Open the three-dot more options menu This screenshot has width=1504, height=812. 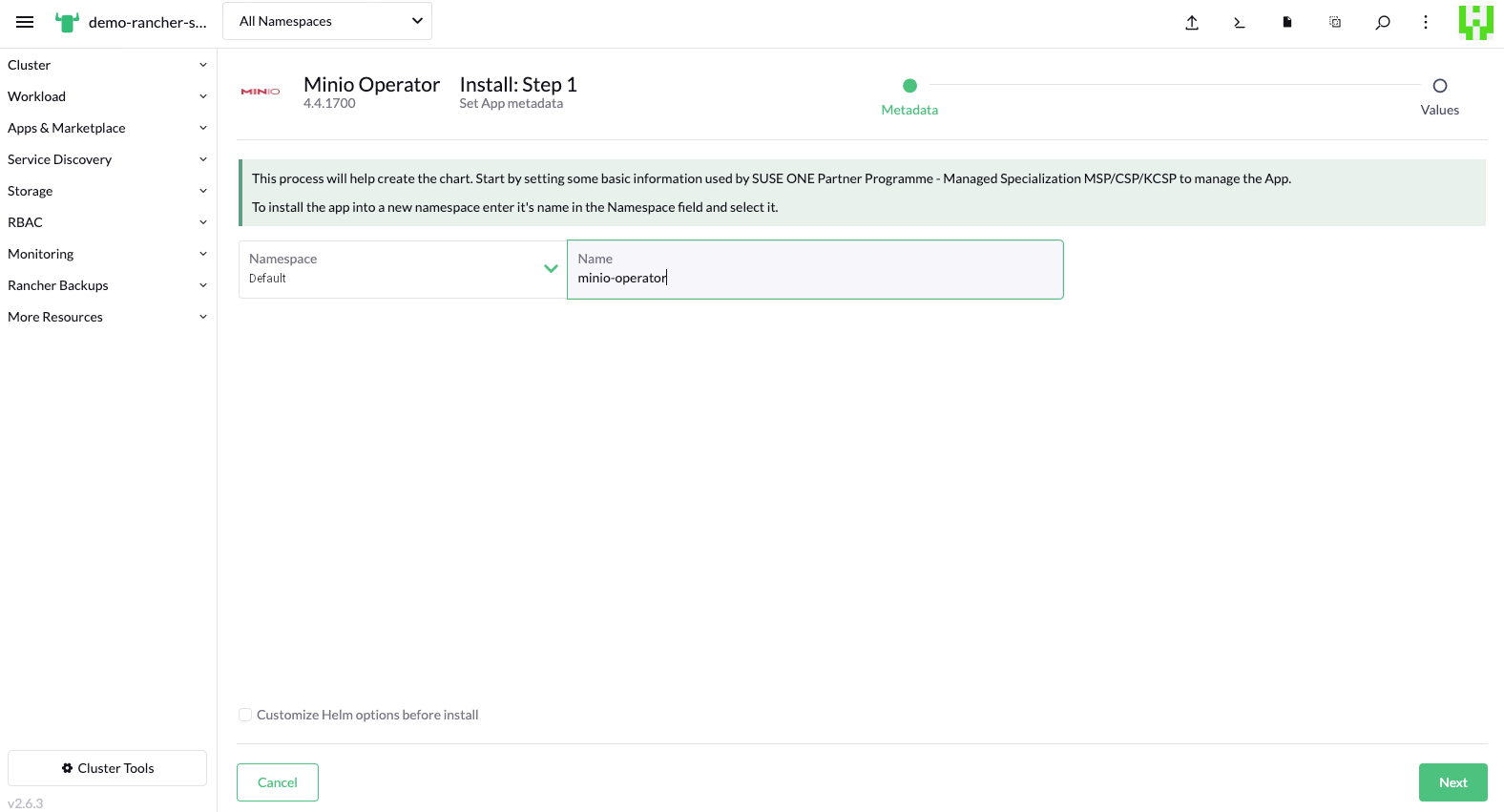tap(1426, 23)
